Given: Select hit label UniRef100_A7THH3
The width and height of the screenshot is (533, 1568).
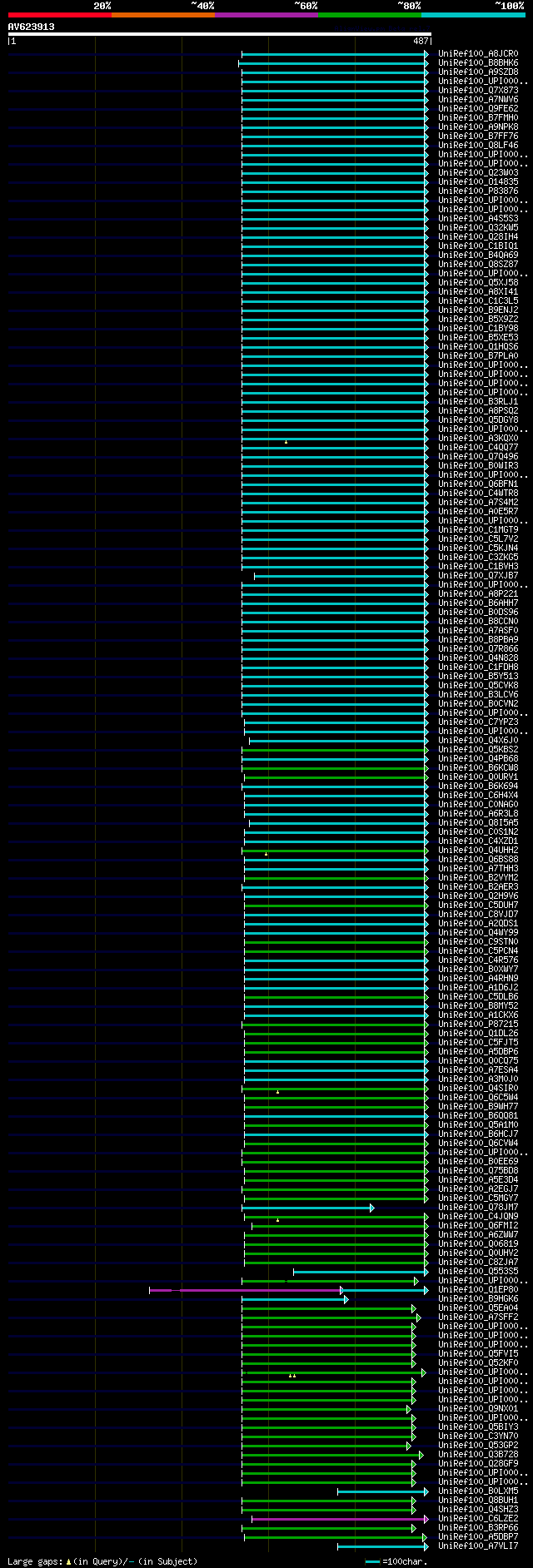Looking at the screenshot, I should click(x=478, y=869).
